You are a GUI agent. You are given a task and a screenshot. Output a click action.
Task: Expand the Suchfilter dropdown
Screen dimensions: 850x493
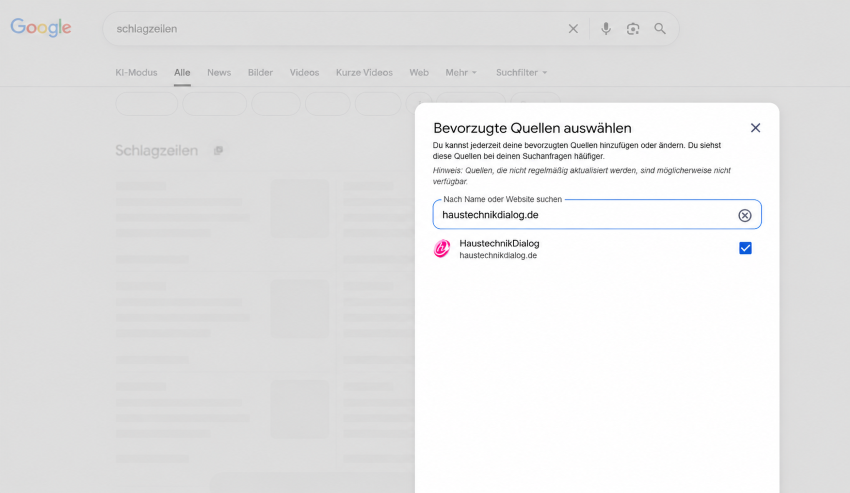[521, 73]
